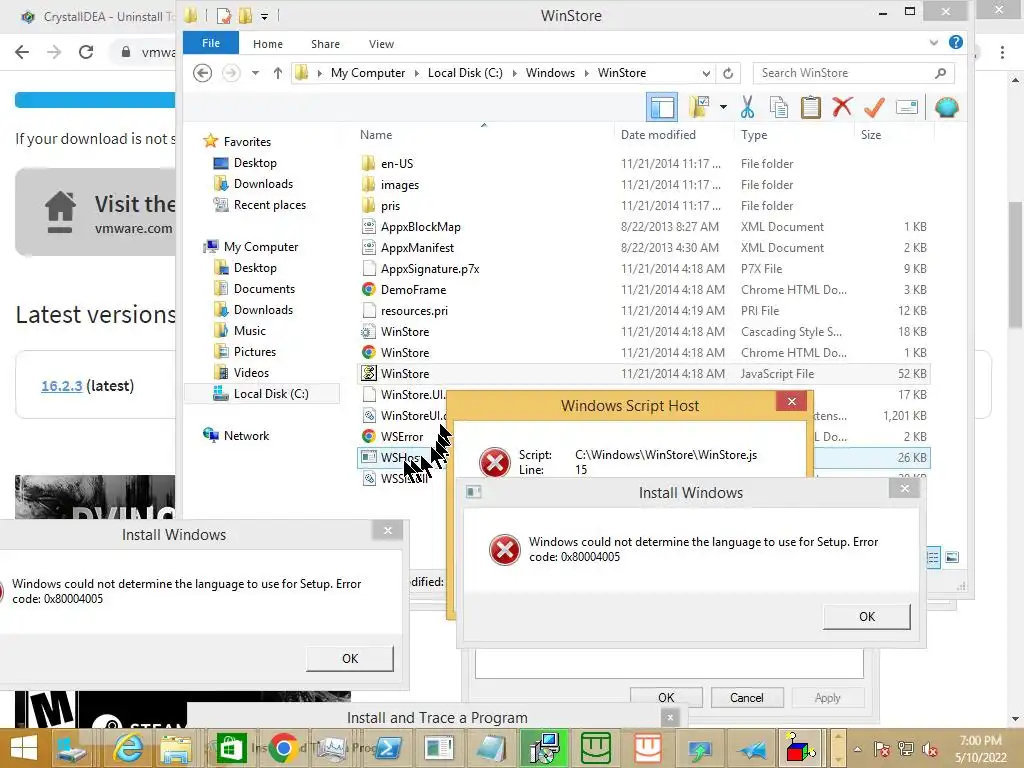Image resolution: width=1024 pixels, height=768 pixels.
Task: Click the Cut scissors icon
Action: [x=747, y=107]
